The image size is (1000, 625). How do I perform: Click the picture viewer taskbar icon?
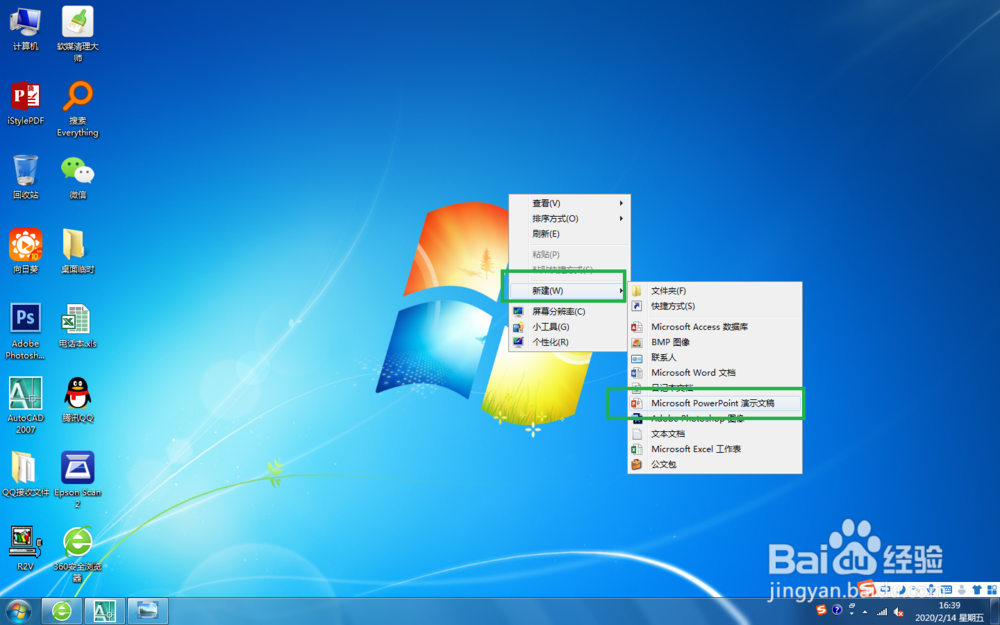(148, 611)
